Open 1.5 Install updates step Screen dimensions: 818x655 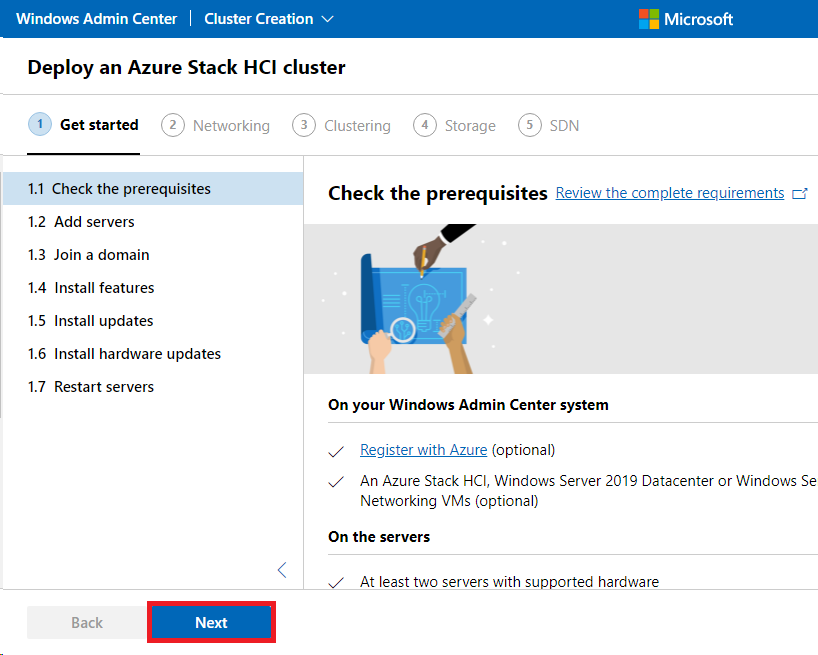[153, 321]
